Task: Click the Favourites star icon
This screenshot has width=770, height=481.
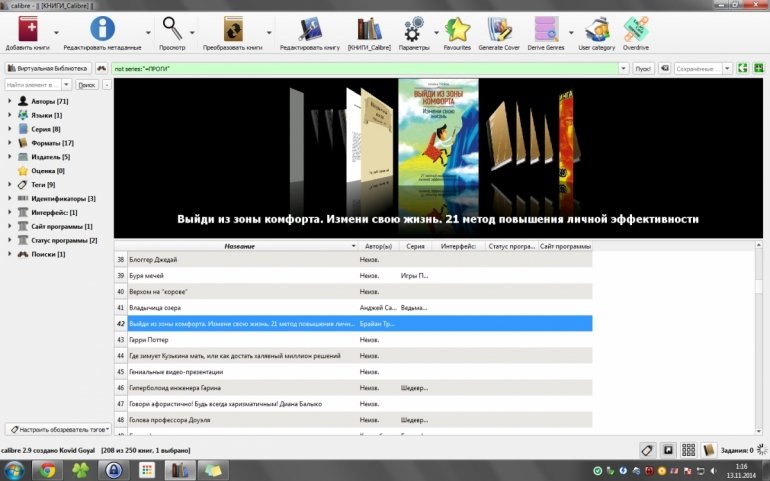Action: coord(457,29)
